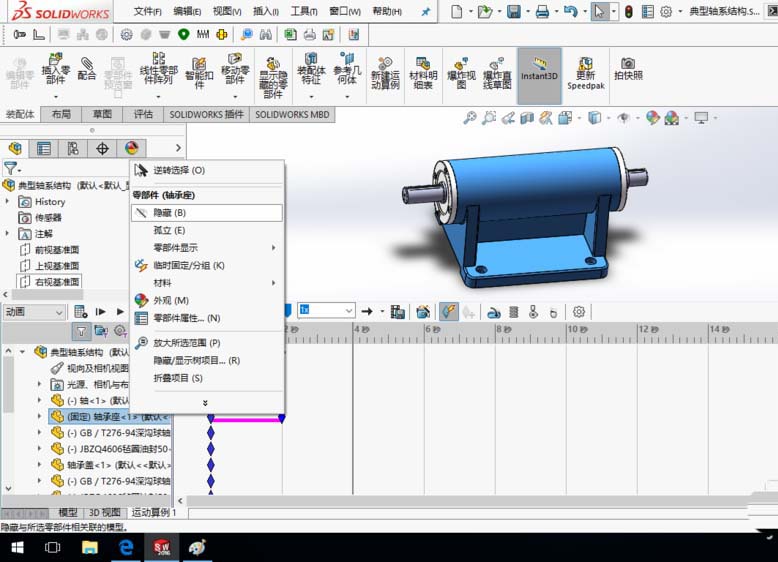Screen dimensions: 778x562
Task: Open the ConfigurationManager tab icon
Action: coord(73,148)
